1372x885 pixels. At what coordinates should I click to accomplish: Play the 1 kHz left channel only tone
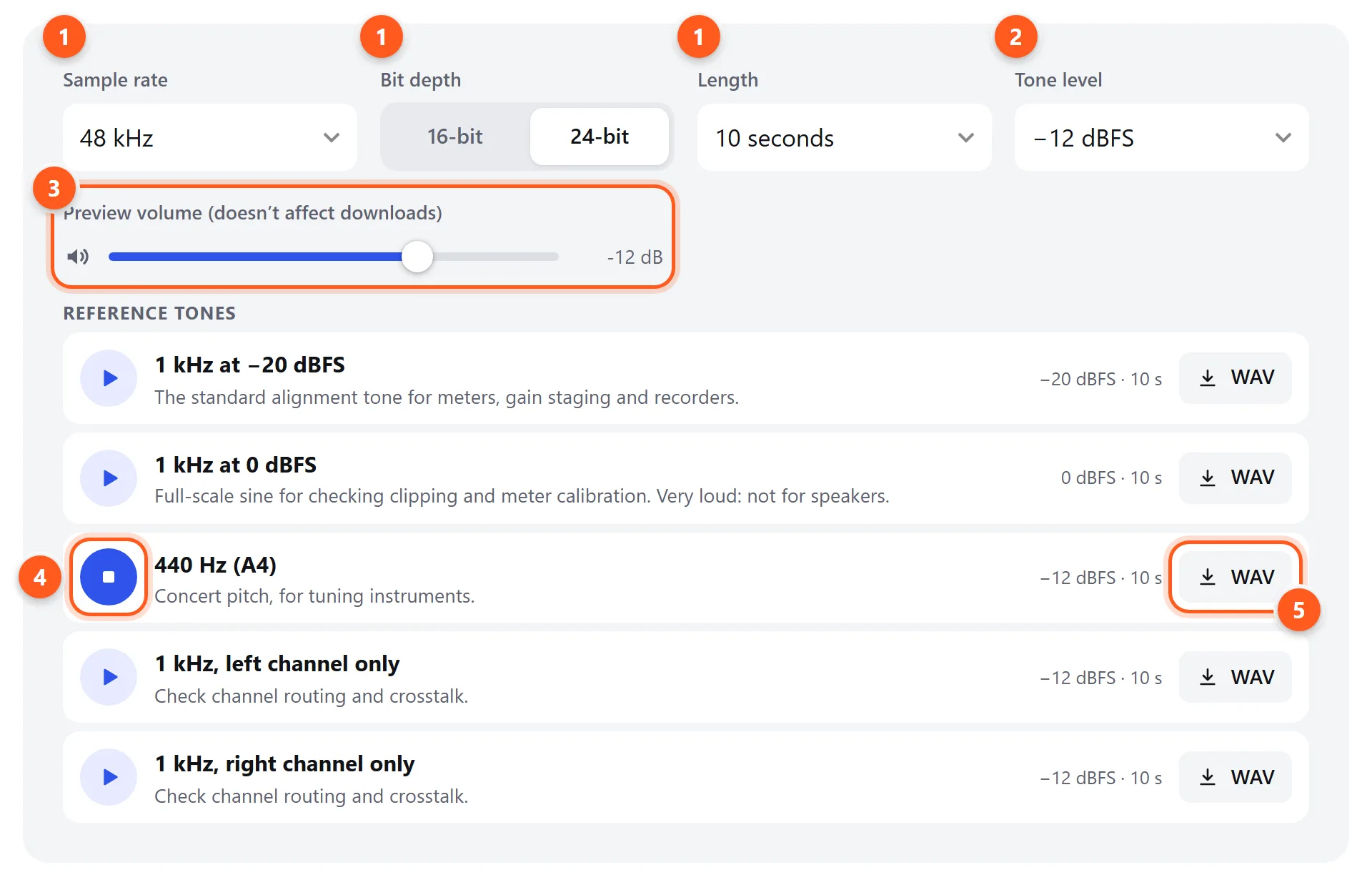click(109, 677)
